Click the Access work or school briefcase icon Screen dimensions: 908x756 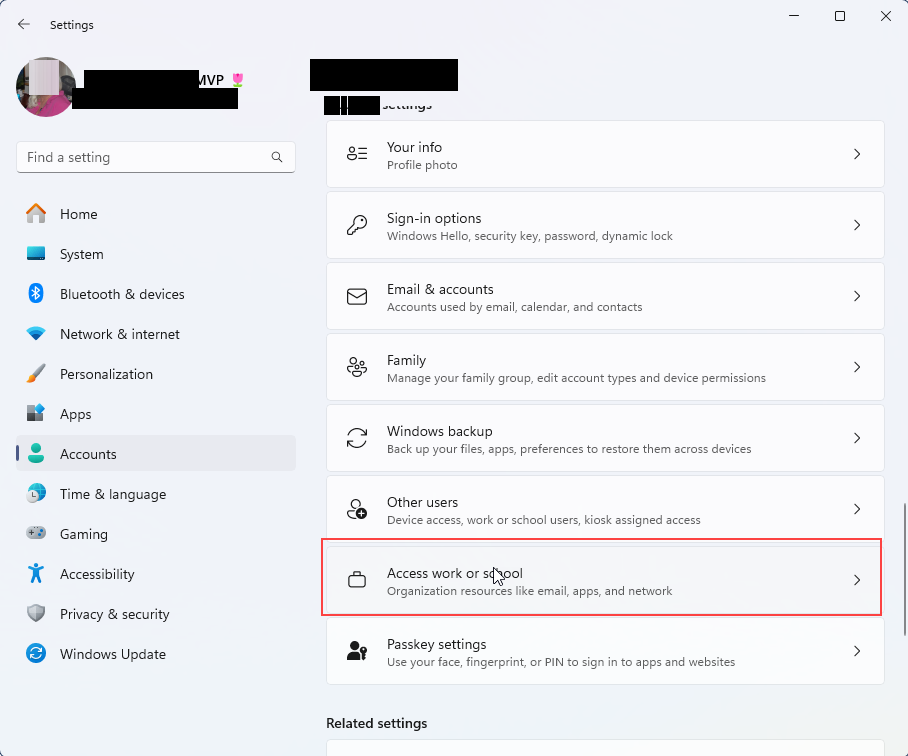(357, 579)
